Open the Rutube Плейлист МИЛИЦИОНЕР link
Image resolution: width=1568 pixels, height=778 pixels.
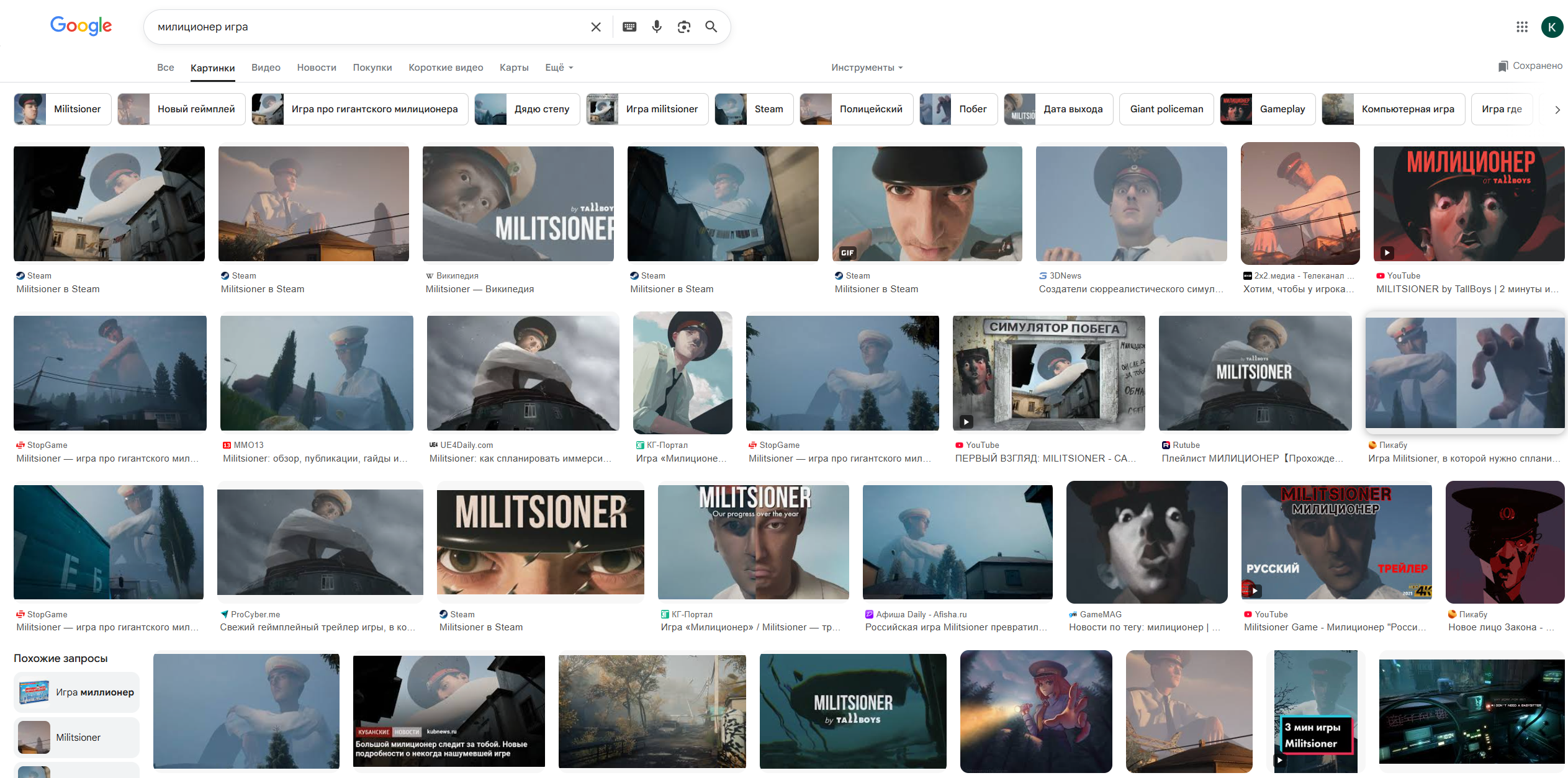click(1253, 458)
